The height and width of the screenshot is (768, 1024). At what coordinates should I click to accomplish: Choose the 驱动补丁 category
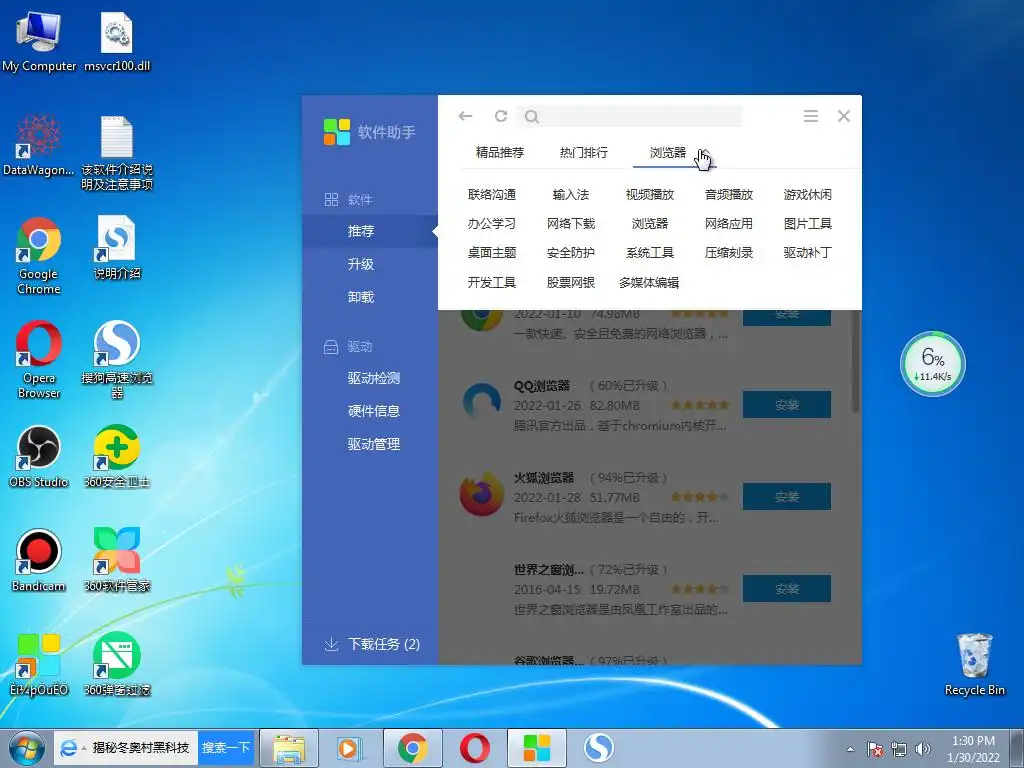(808, 253)
